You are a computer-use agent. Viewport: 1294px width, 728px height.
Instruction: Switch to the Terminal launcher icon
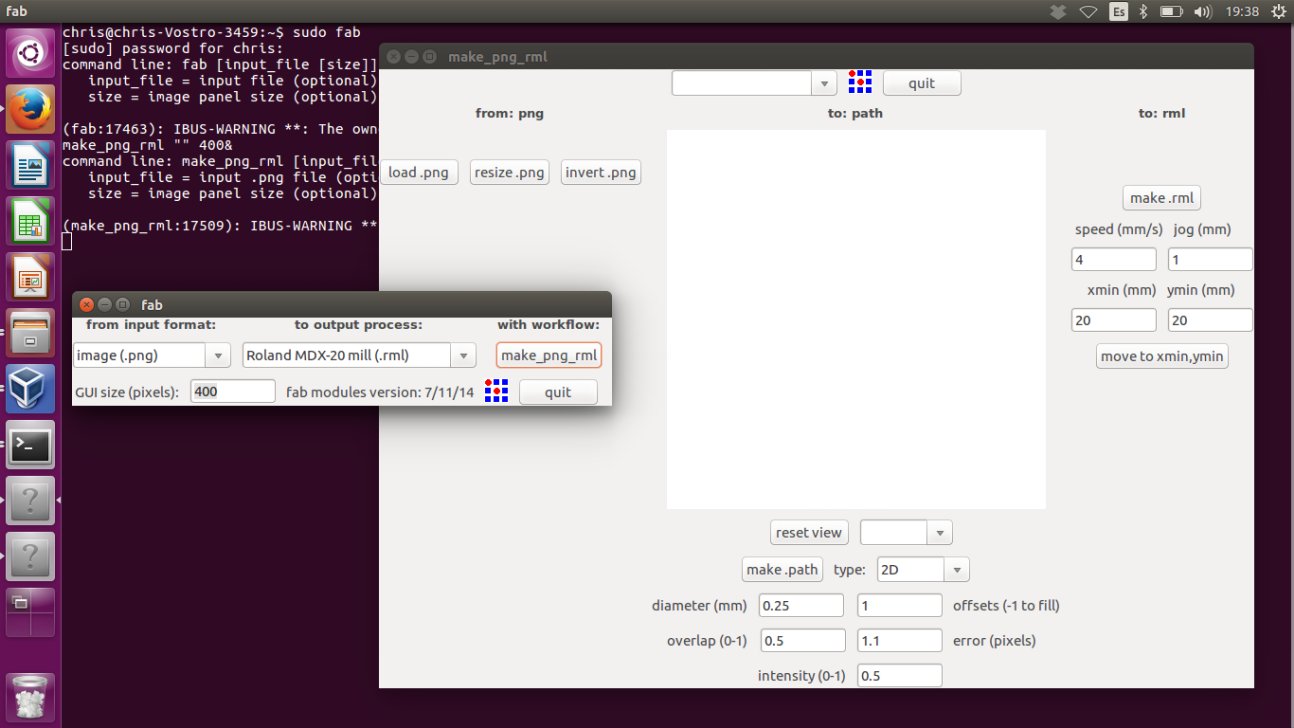[x=31, y=445]
